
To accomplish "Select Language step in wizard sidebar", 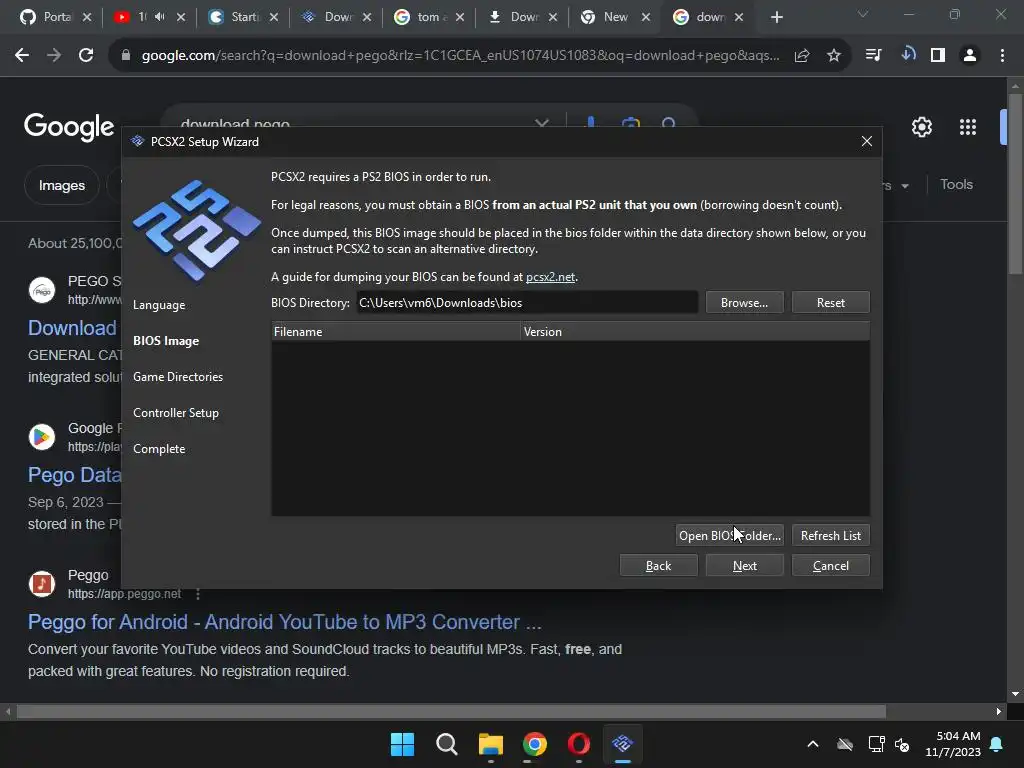I will point(159,305).
